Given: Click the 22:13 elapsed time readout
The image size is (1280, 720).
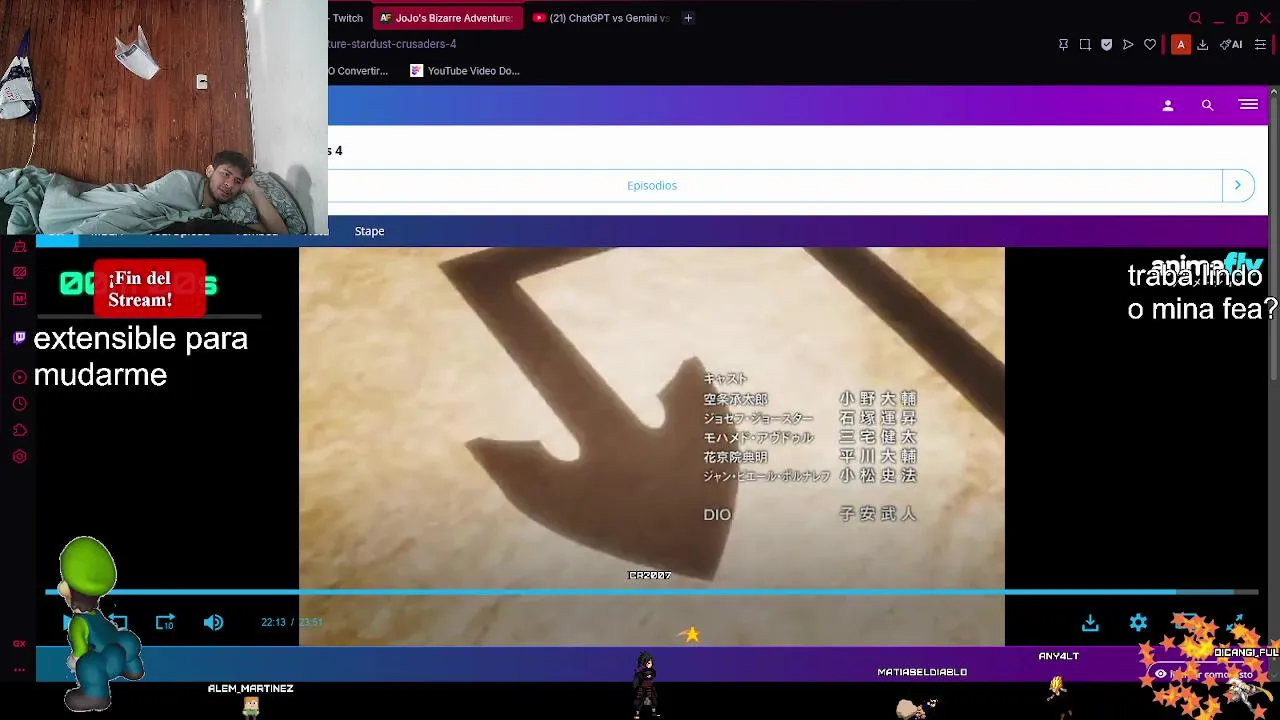Looking at the screenshot, I should click(273, 622).
